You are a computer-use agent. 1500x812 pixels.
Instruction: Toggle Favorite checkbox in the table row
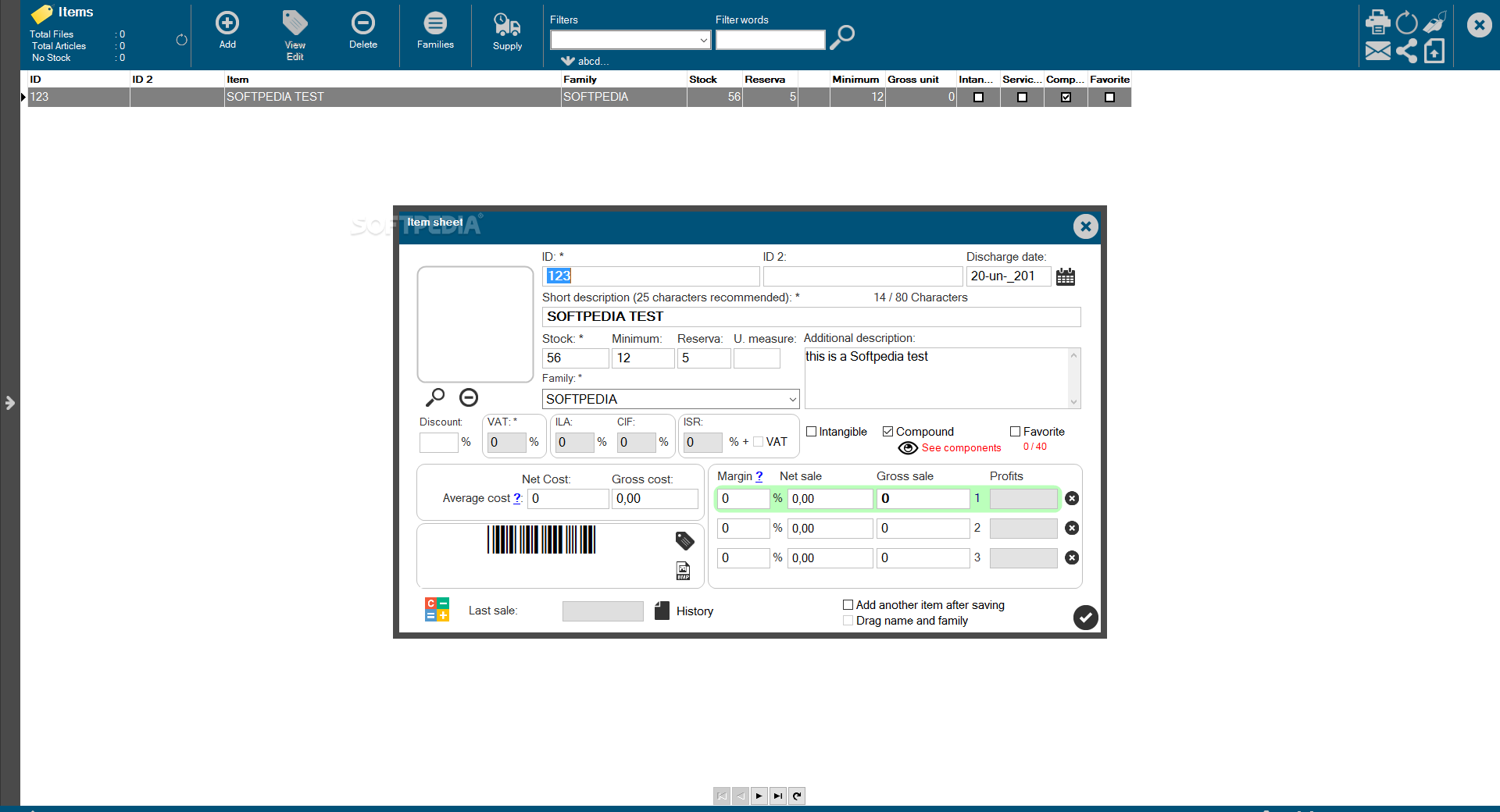[x=1109, y=98]
